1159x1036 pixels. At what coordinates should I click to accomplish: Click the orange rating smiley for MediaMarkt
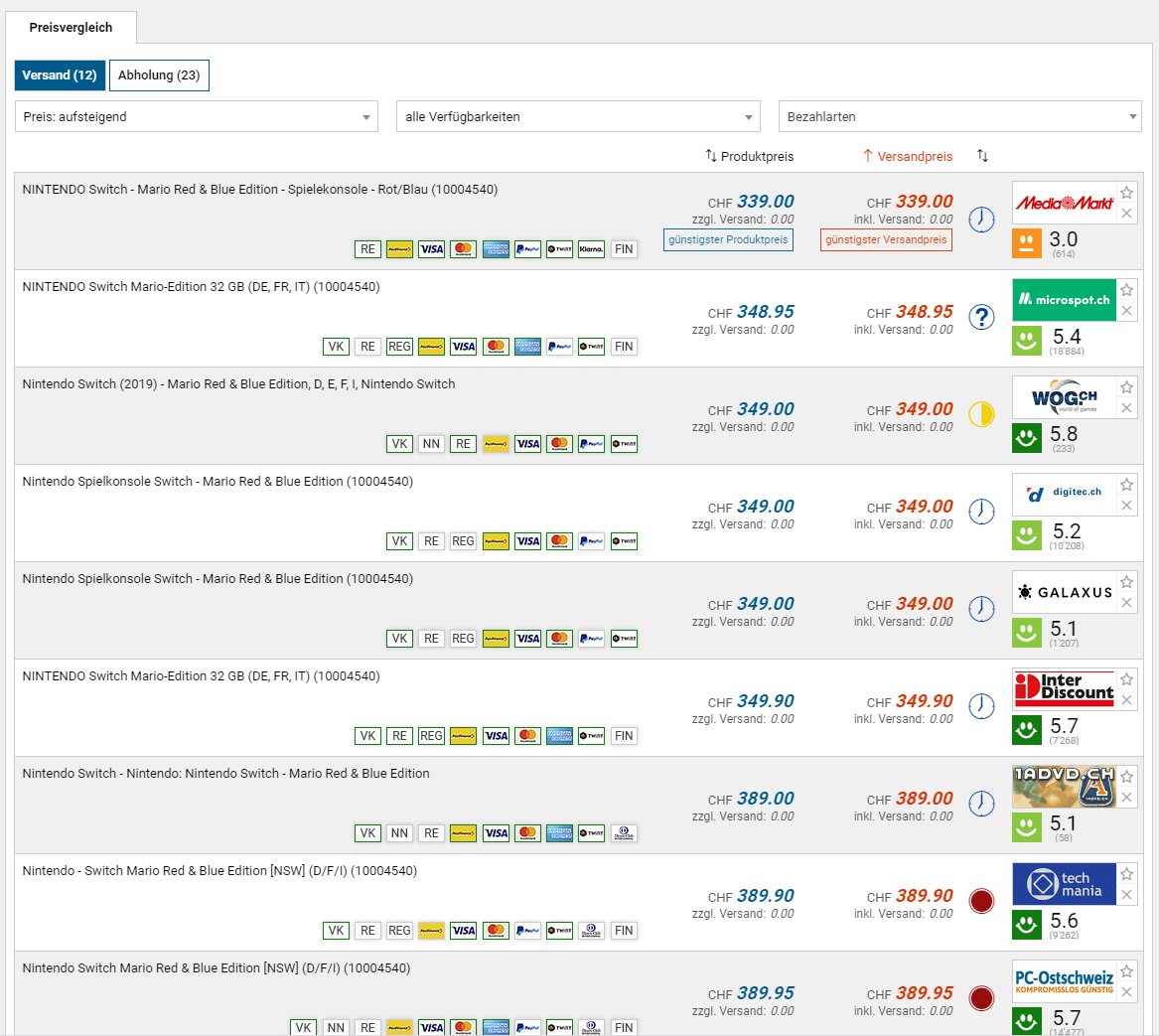point(1026,243)
